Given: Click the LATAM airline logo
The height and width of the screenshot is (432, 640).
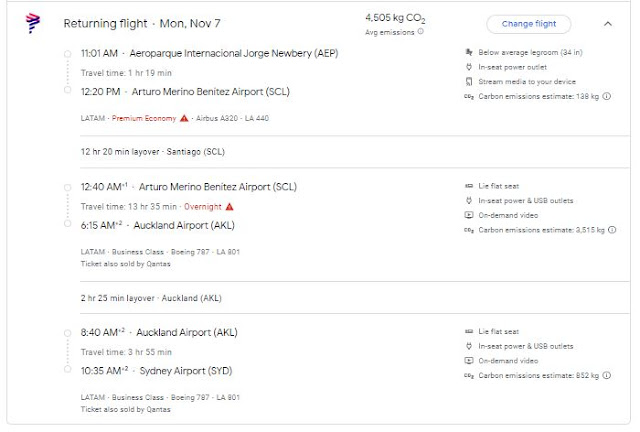Looking at the screenshot, I should 32,23.
